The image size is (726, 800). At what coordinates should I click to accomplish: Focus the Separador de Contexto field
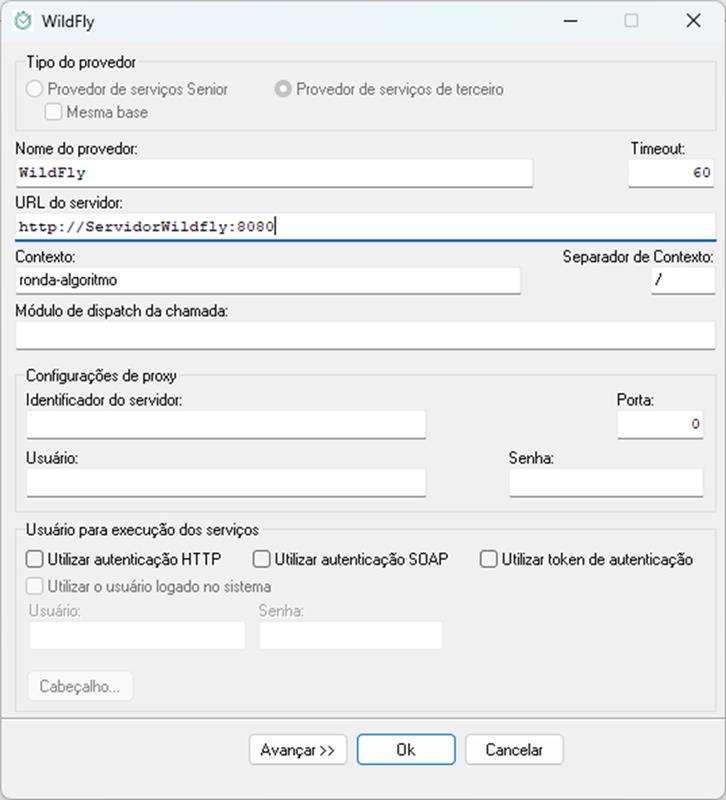682,280
